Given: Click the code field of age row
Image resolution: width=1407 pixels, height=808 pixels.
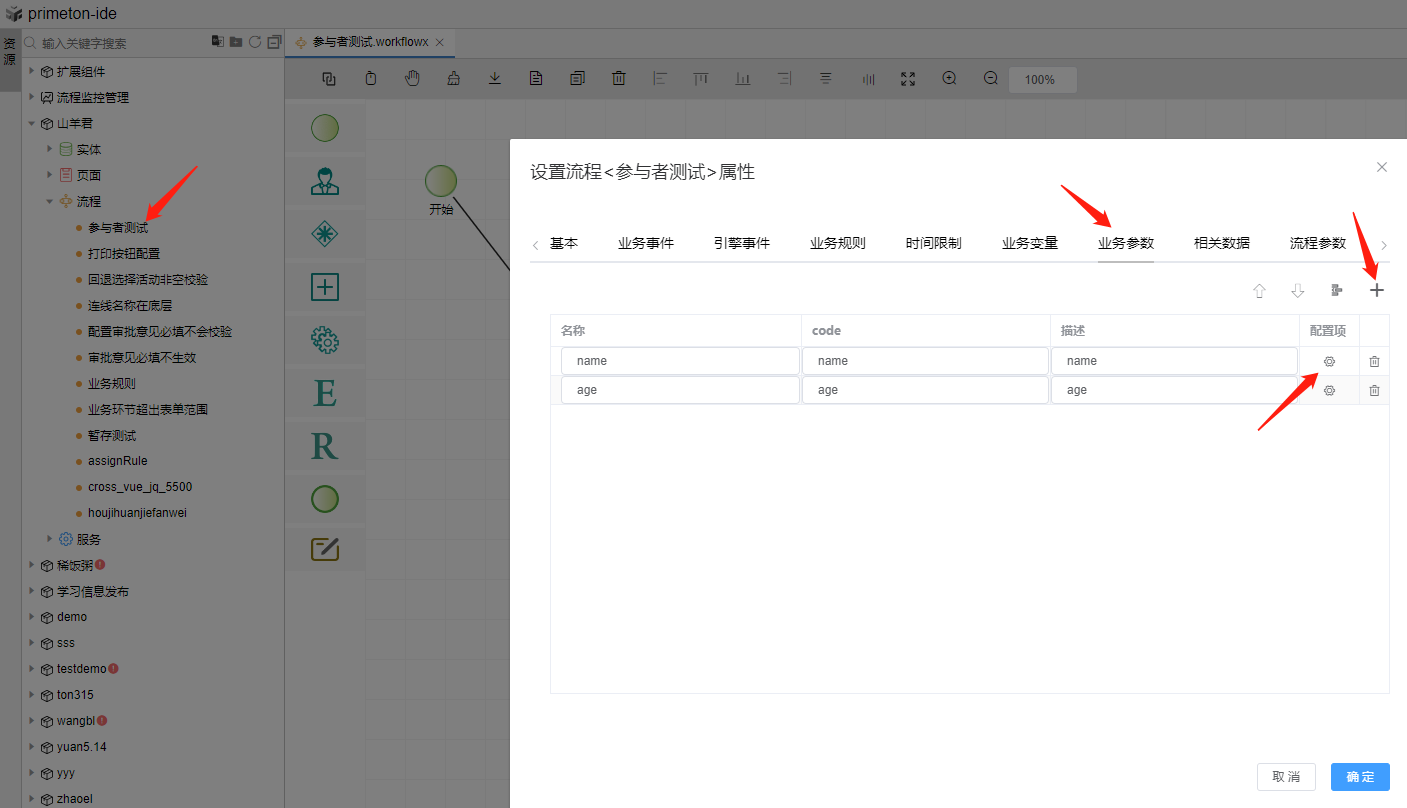Looking at the screenshot, I should [x=924, y=390].
